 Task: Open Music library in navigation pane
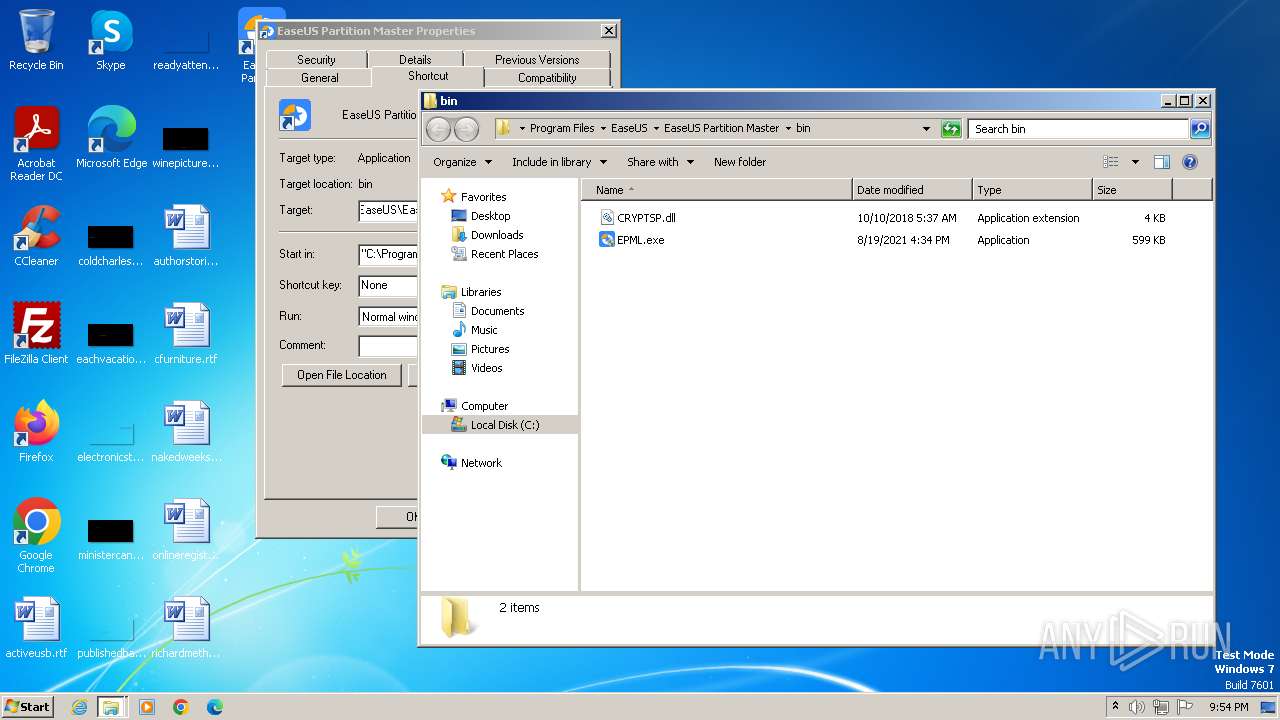474,330
